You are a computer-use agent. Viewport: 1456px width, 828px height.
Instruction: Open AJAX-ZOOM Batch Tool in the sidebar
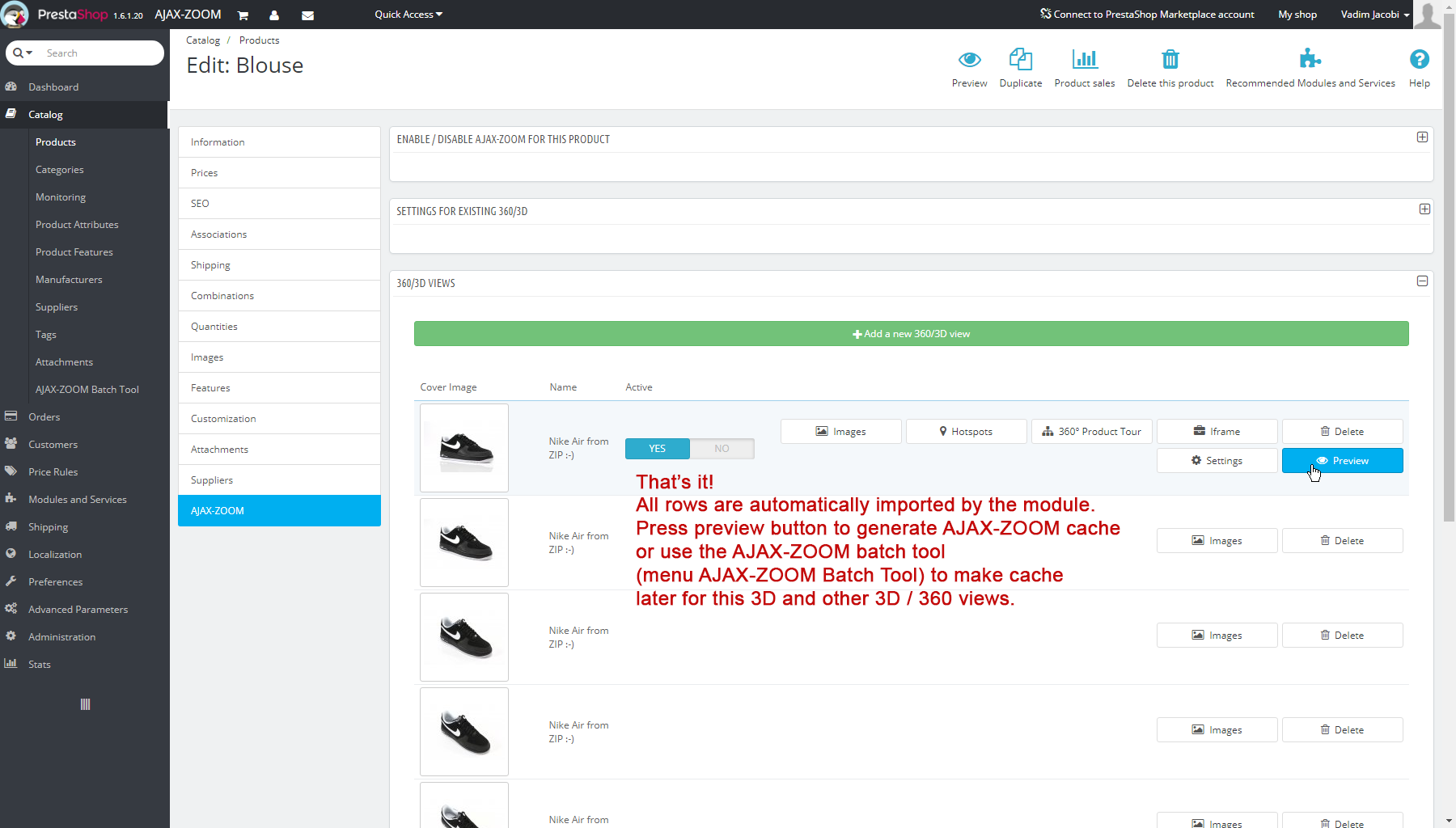(87, 390)
